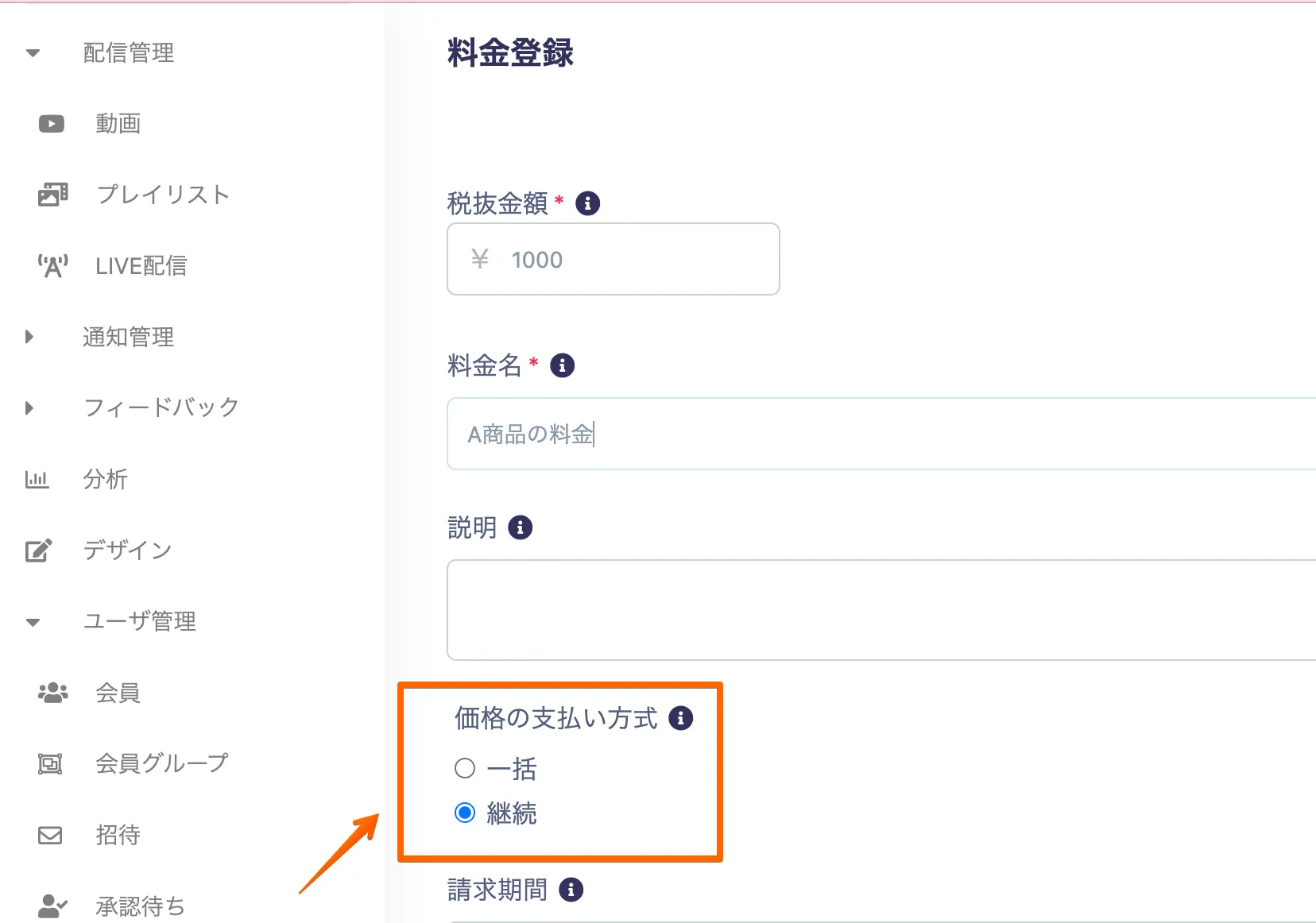This screenshot has width=1316, height=923.
Task: Collapse the 配信管理 section arrow
Action: pos(33,53)
